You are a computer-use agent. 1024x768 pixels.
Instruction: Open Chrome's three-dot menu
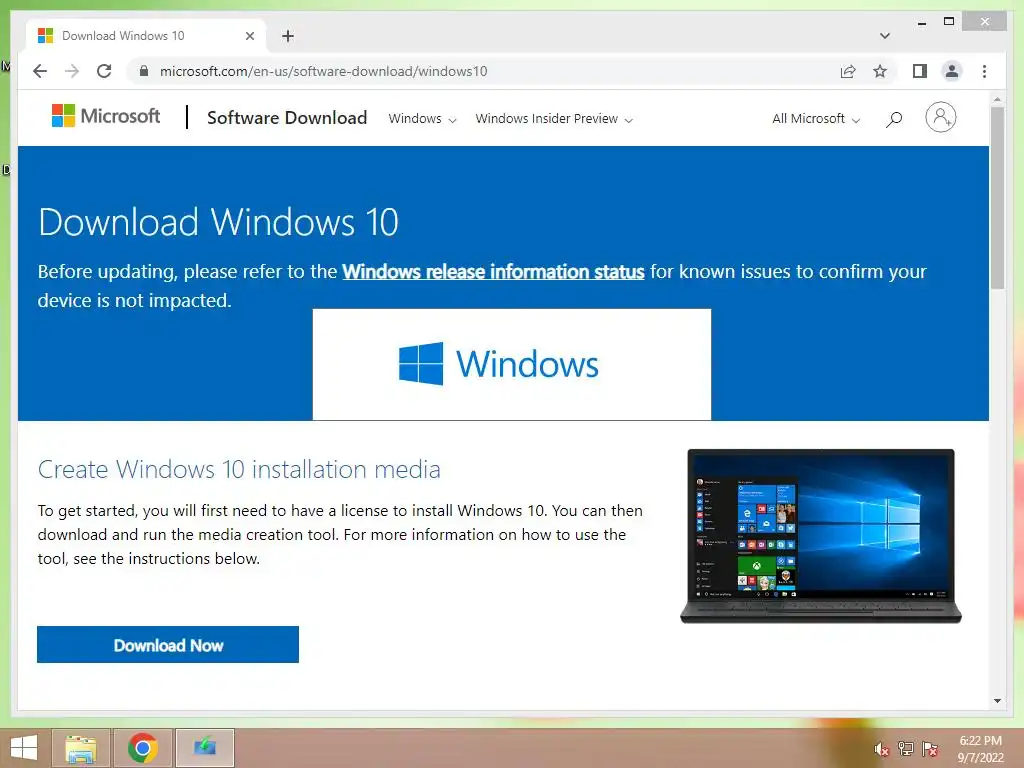tap(984, 71)
